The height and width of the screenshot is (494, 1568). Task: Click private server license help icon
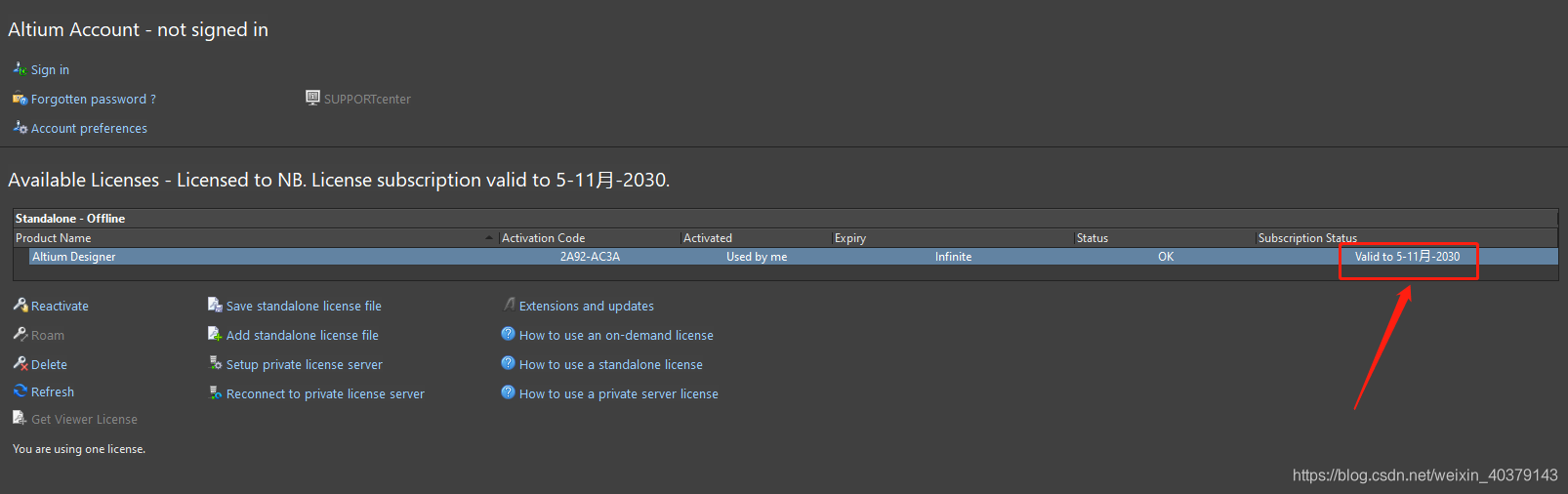click(x=508, y=392)
